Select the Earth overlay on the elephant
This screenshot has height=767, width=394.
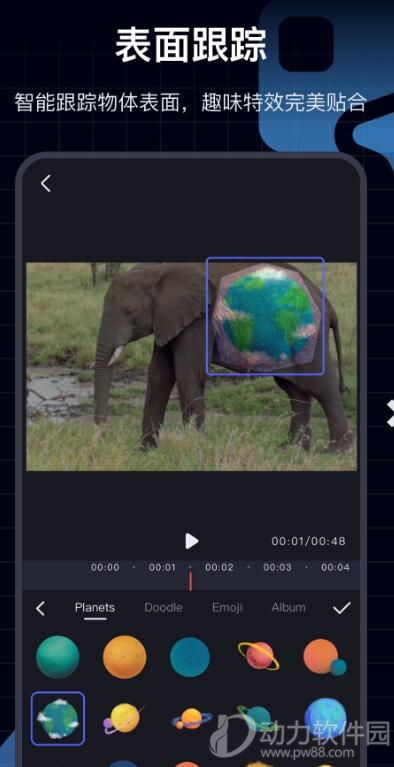coord(265,316)
